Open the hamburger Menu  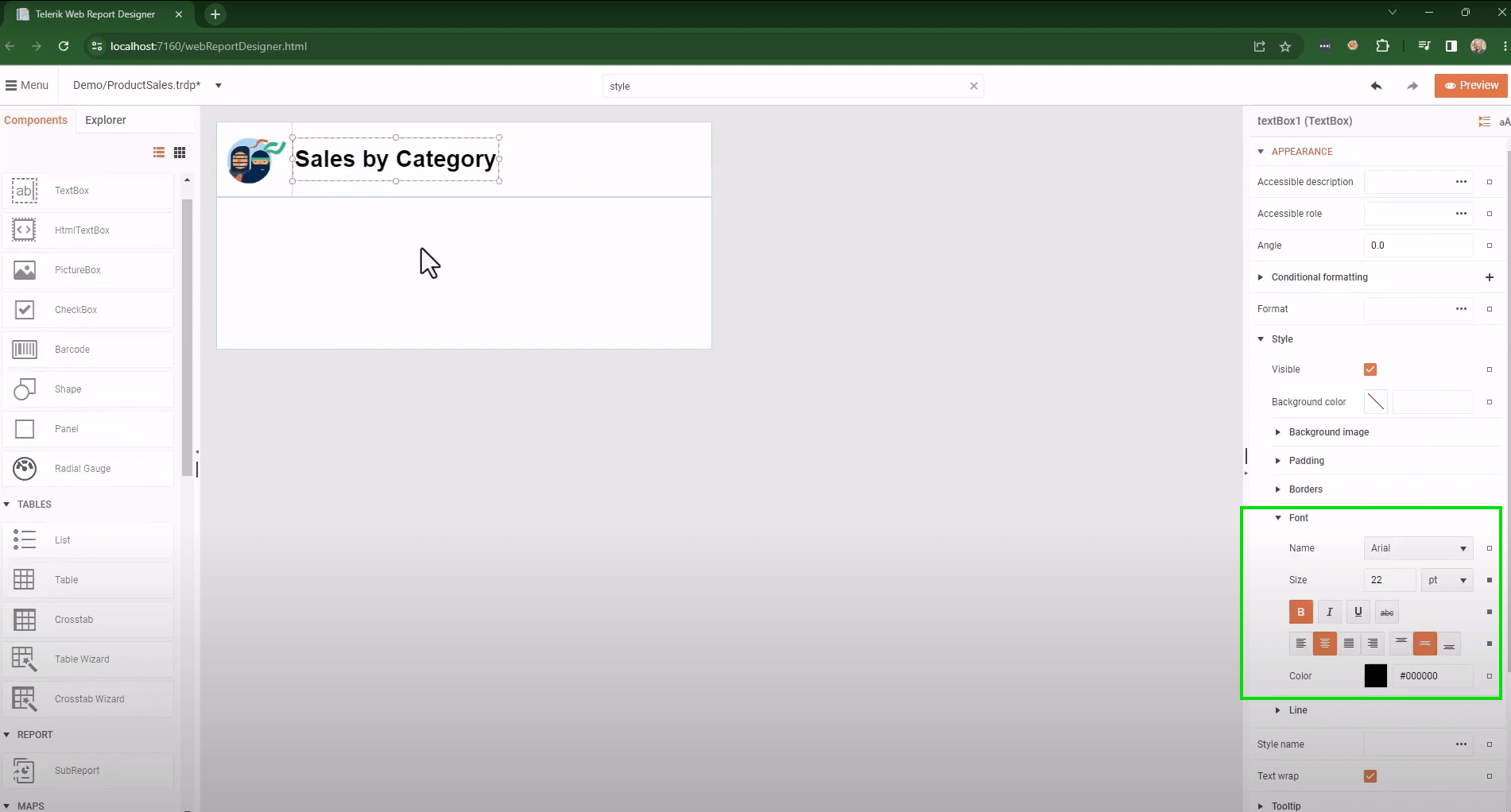[27, 85]
